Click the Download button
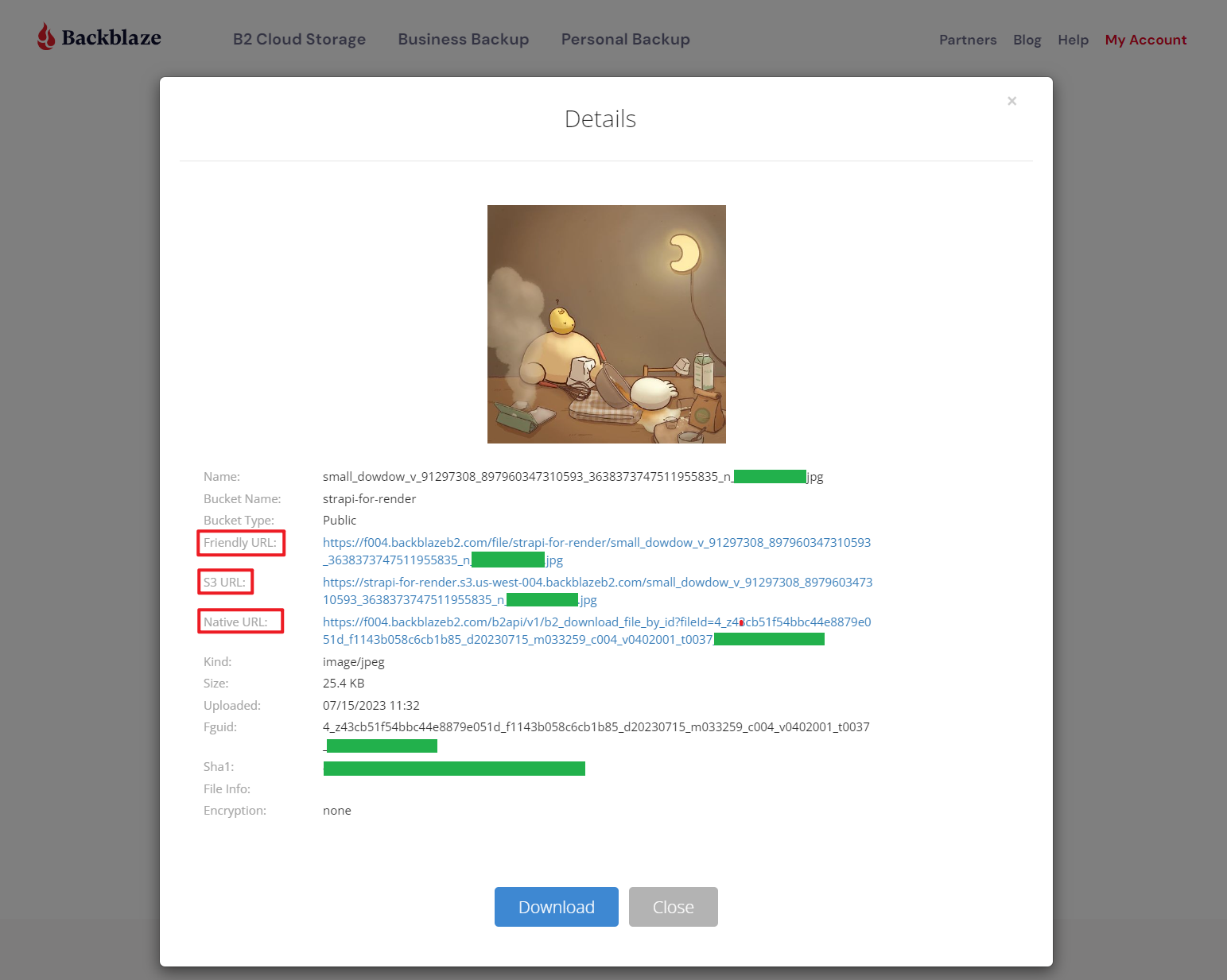1227x980 pixels. tap(557, 907)
